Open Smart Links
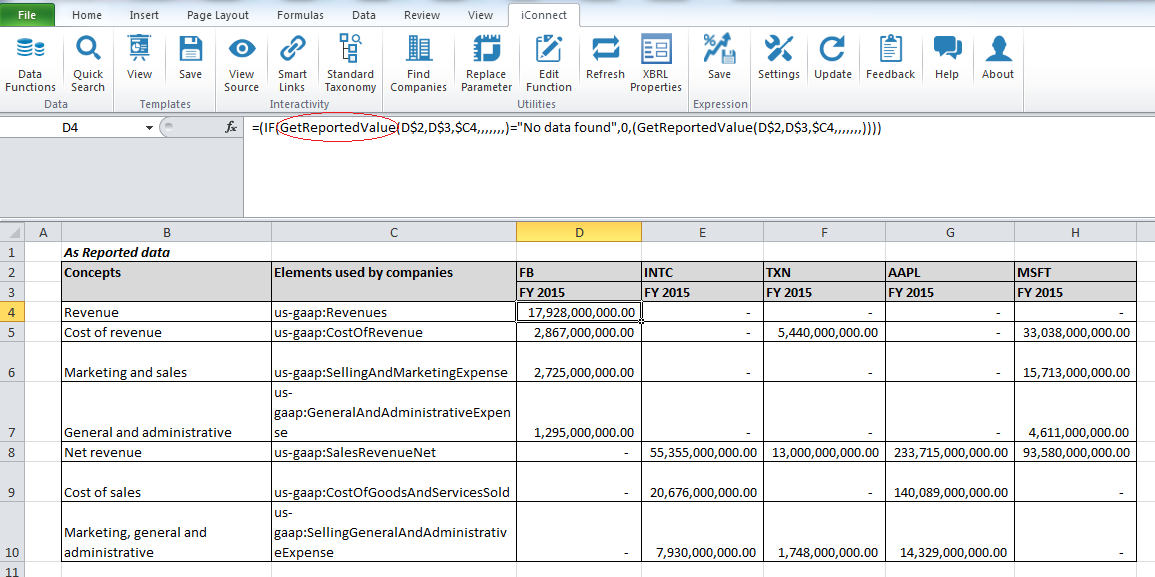This screenshot has width=1155, height=577. tap(292, 65)
